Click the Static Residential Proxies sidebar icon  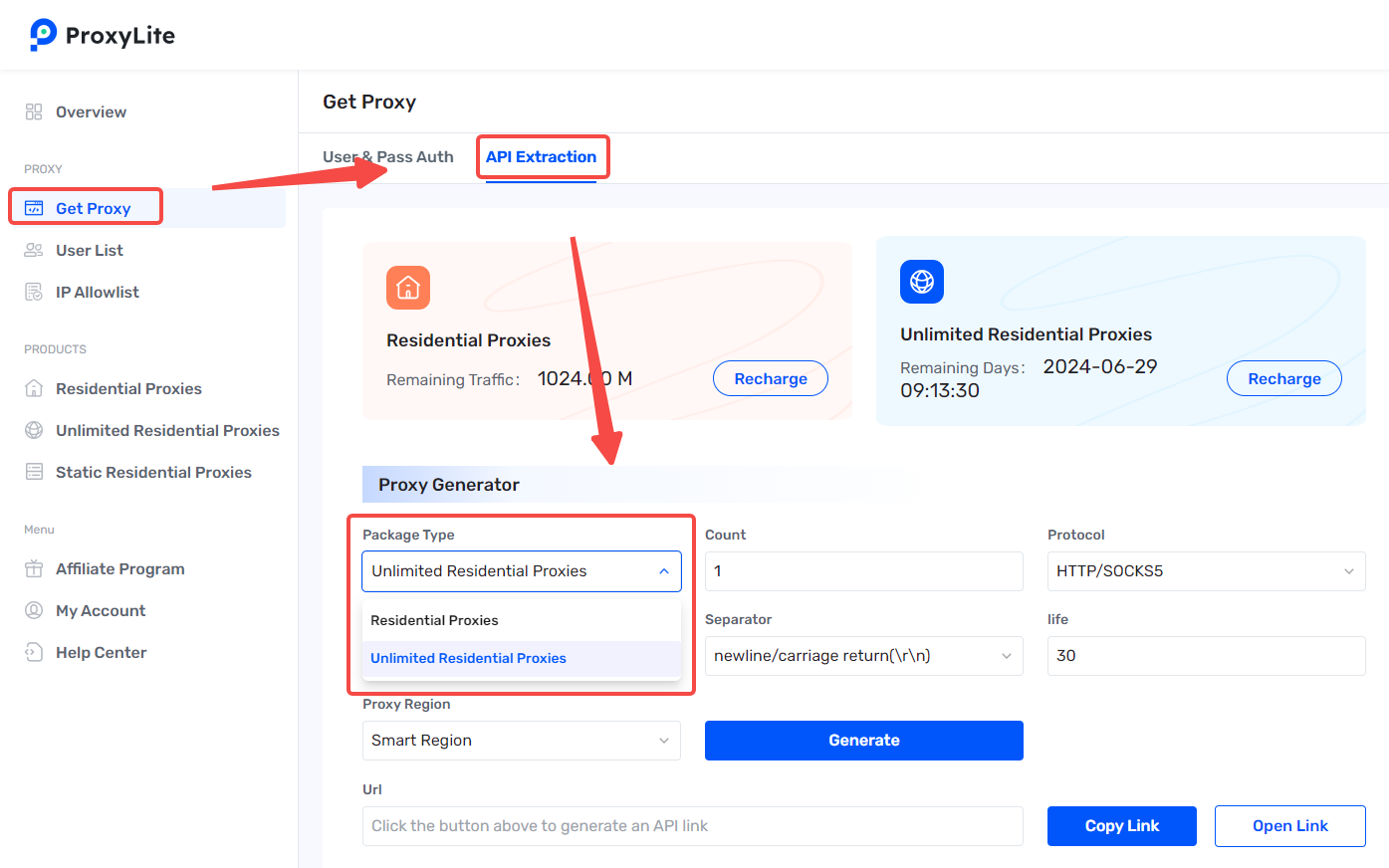pos(34,472)
